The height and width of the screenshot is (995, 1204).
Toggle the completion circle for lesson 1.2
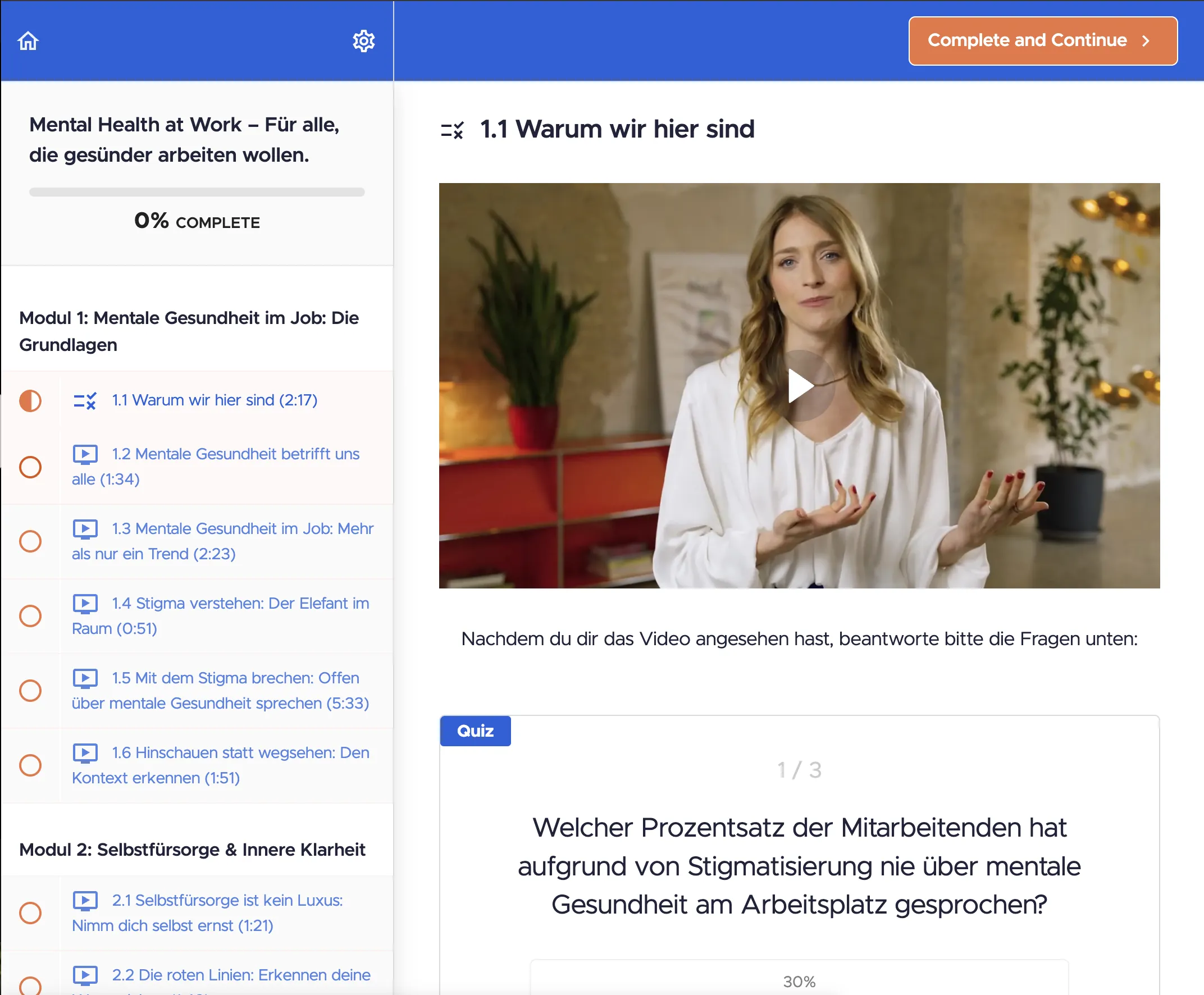[30, 467]
